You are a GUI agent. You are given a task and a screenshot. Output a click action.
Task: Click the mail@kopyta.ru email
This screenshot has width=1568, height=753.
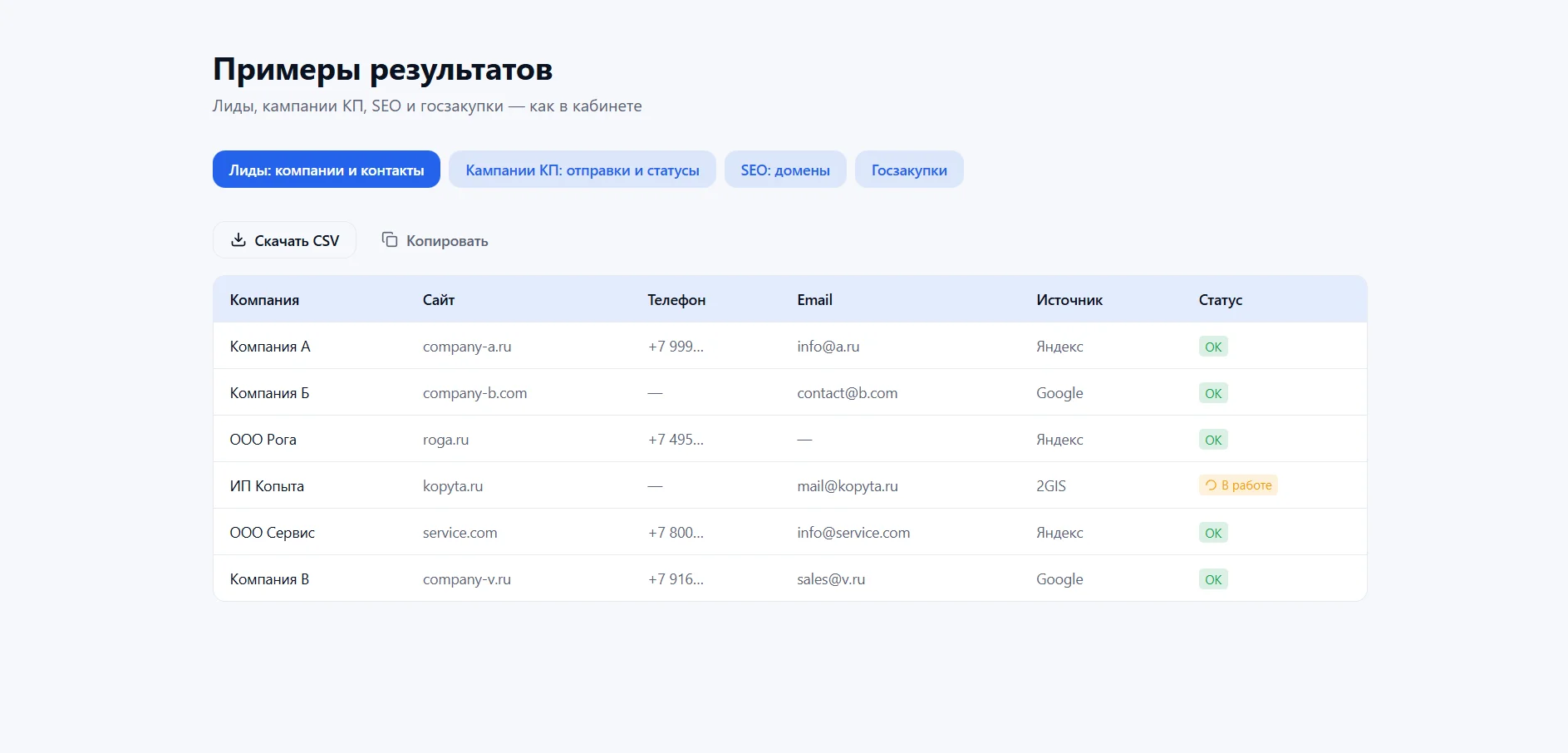pos(847,486)
